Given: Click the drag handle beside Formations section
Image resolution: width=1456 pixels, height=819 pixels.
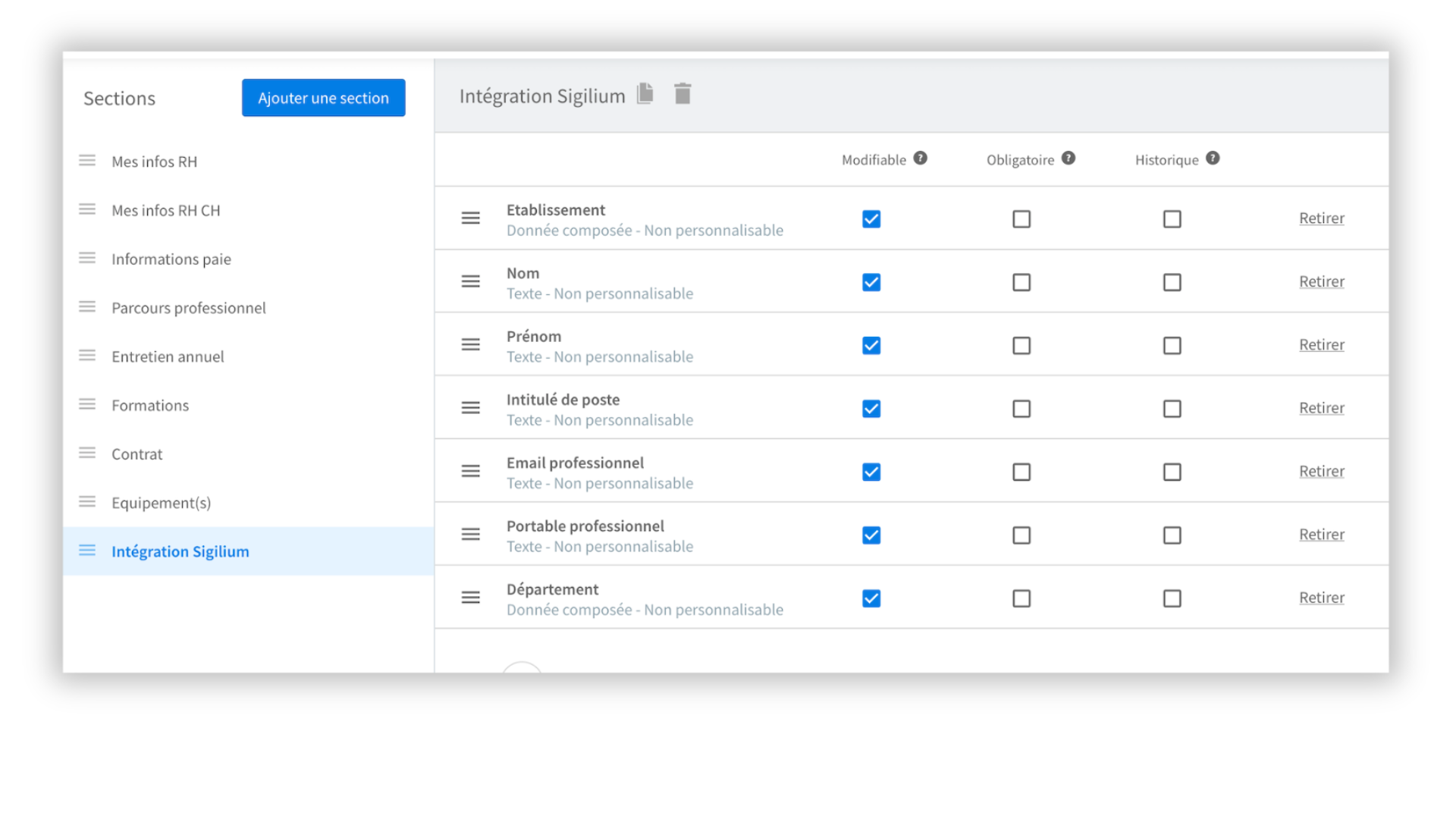Looking at the screenshot, I should [x=87, y=404].
